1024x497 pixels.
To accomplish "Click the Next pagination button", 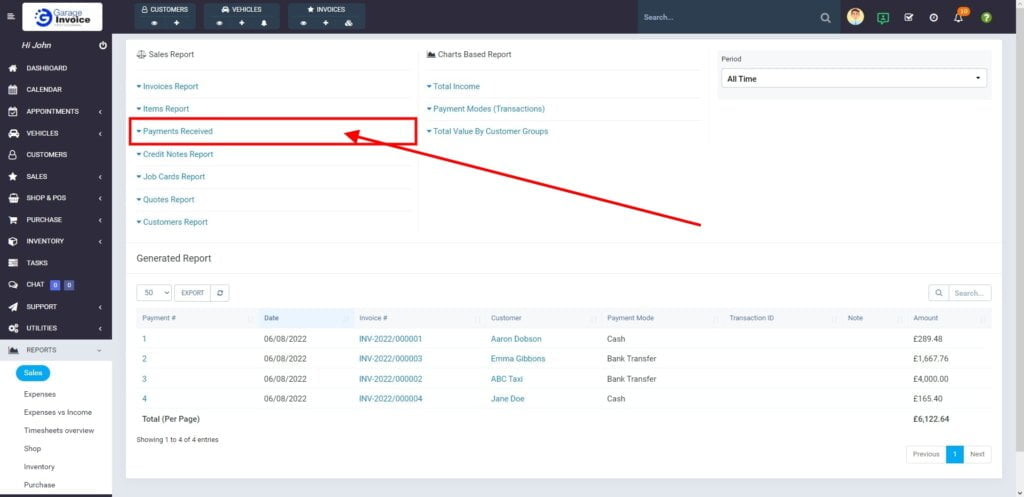I will point(977,455).
